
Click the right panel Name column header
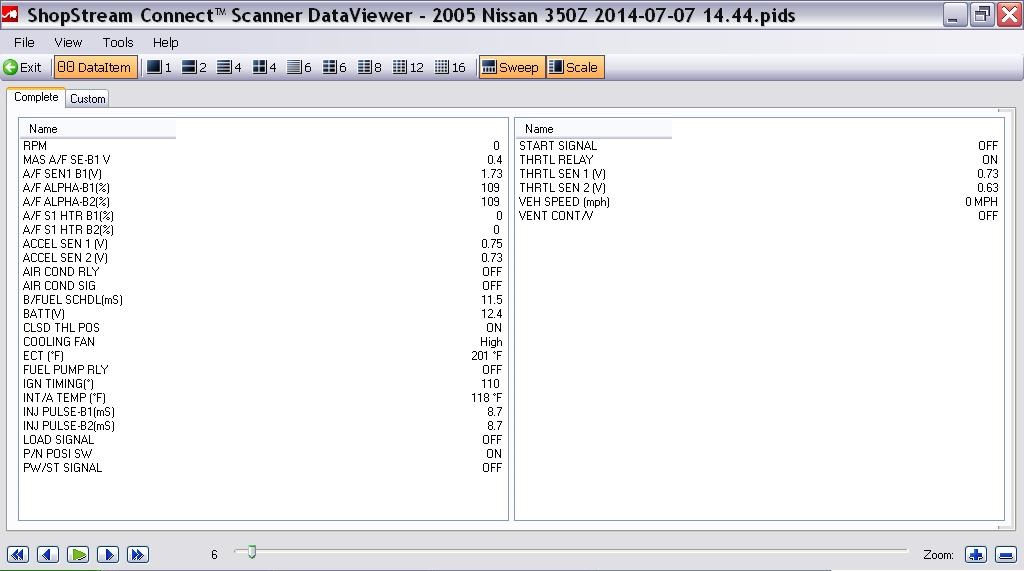click(594, 129)
